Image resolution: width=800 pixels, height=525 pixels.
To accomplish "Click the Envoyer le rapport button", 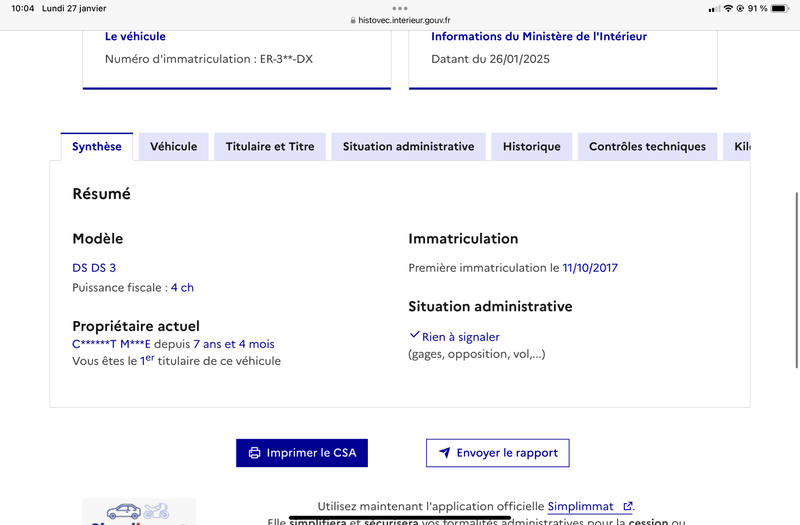I will pyautogui.click(x=498, y=453).
